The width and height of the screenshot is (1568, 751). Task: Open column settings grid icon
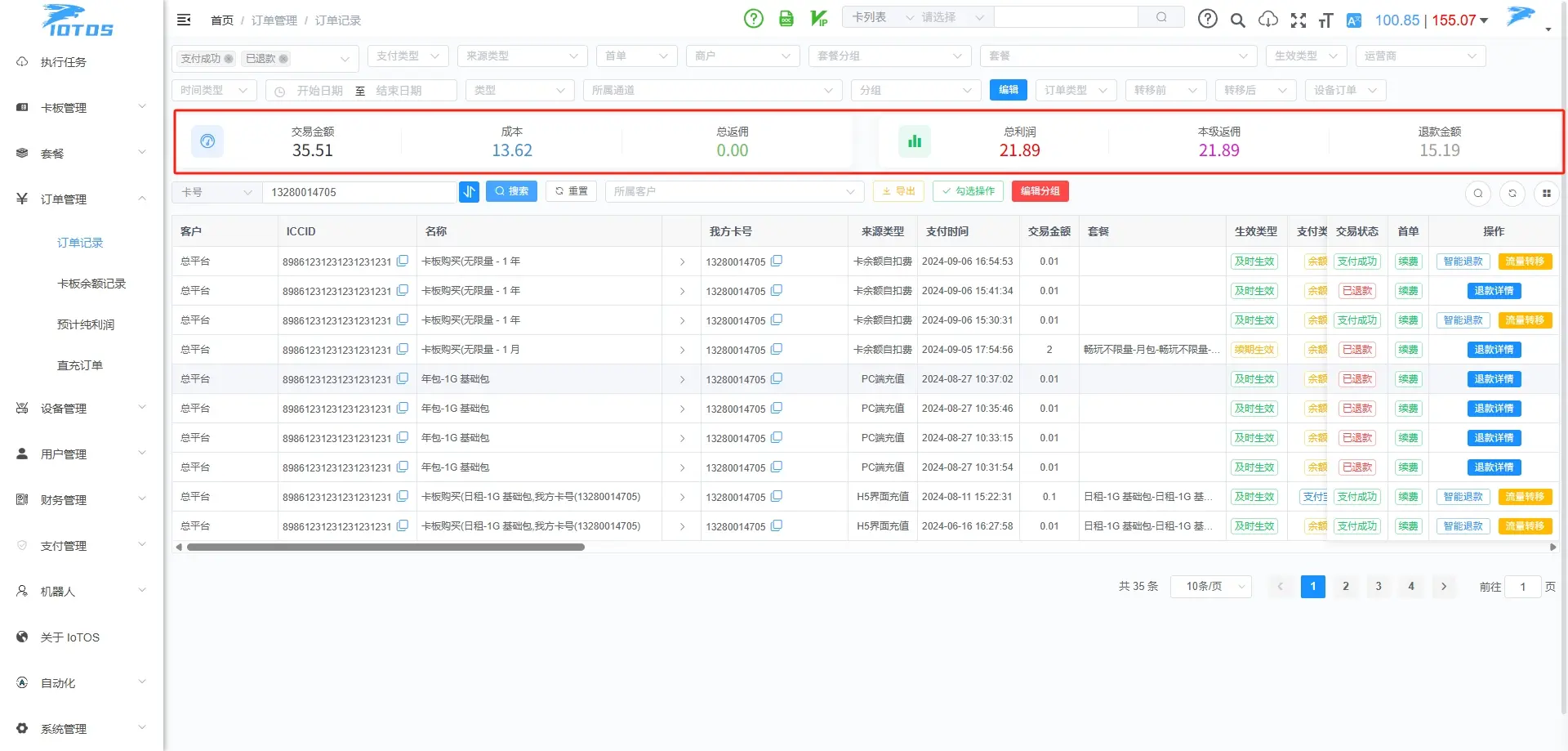click(x=1547, y=194)
